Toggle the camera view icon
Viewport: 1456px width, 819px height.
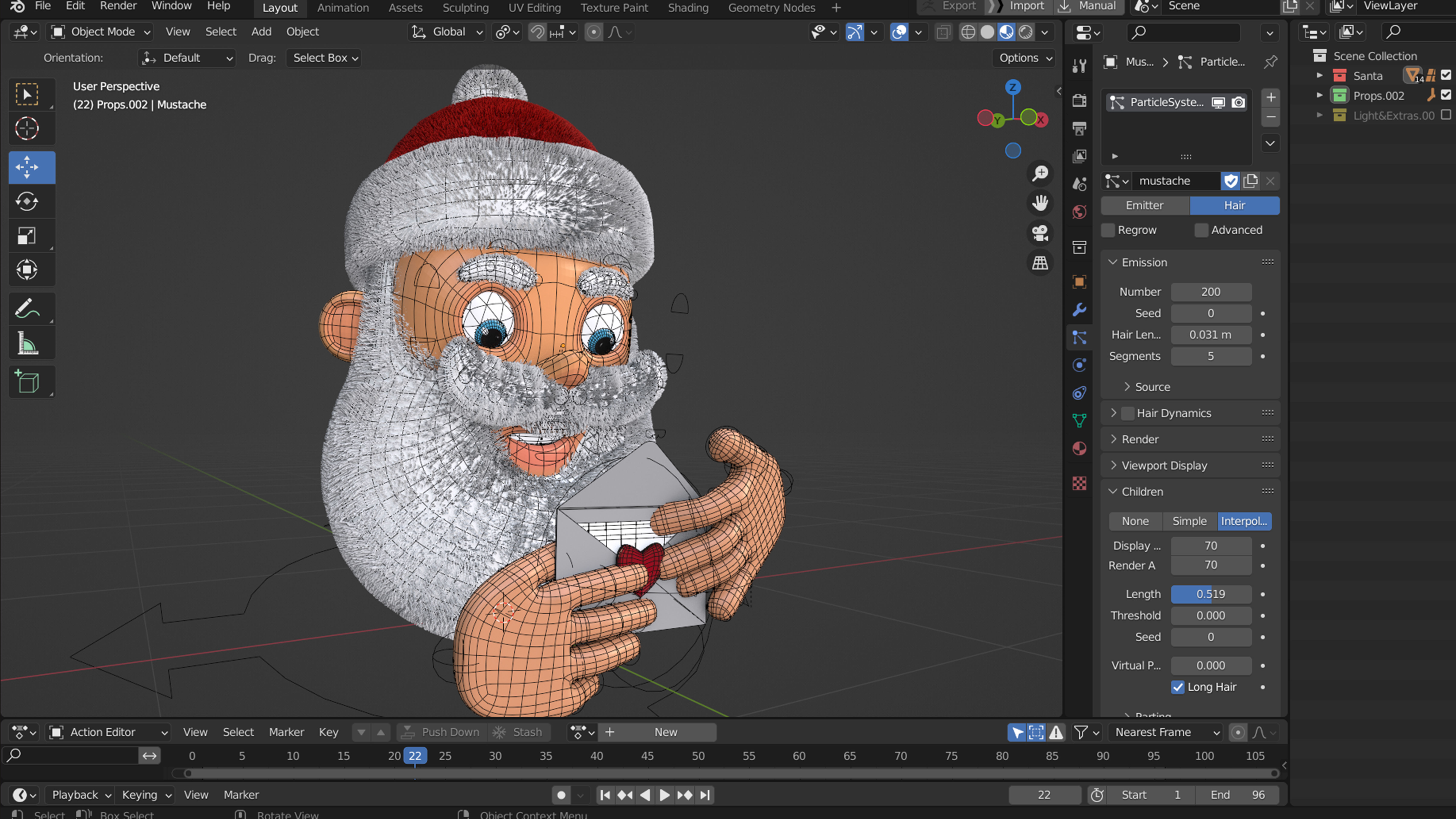point(1040,233)
